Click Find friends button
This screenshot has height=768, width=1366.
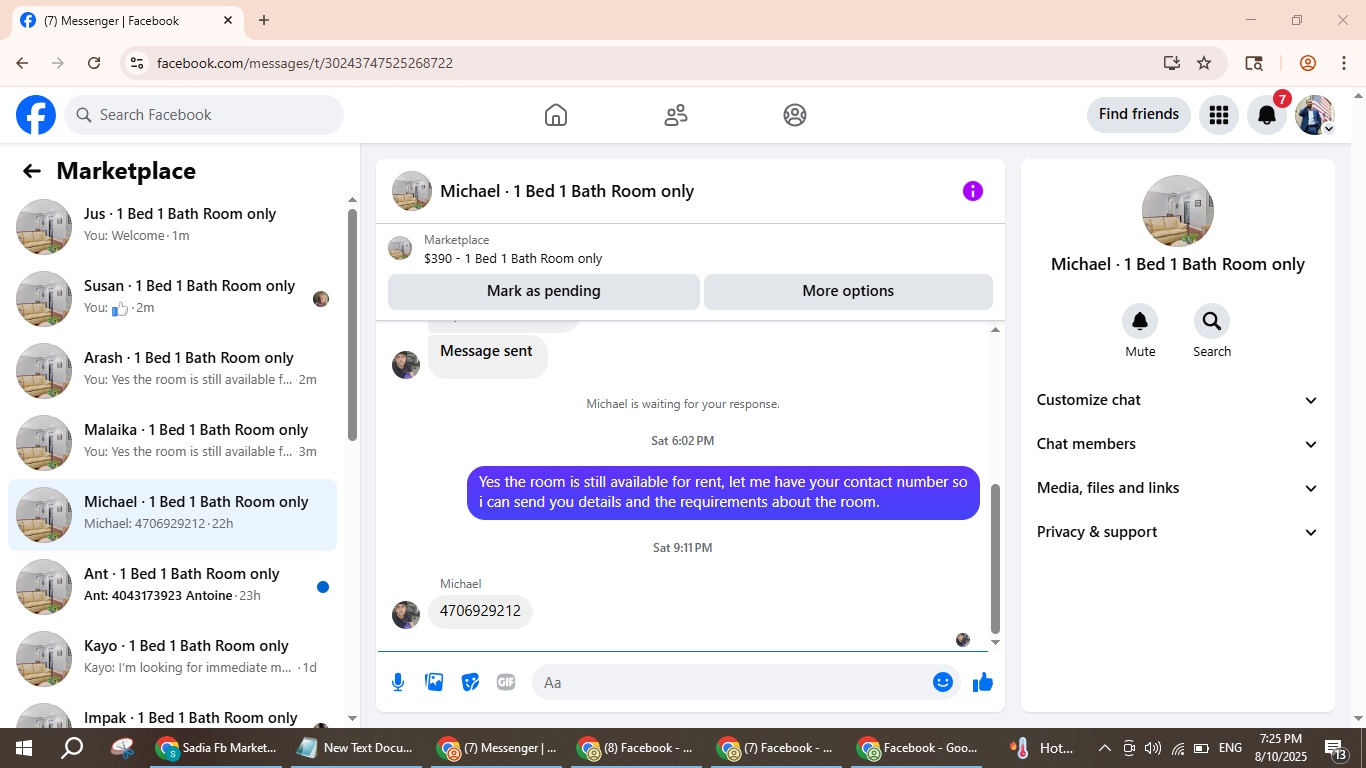pos(1139,114)
